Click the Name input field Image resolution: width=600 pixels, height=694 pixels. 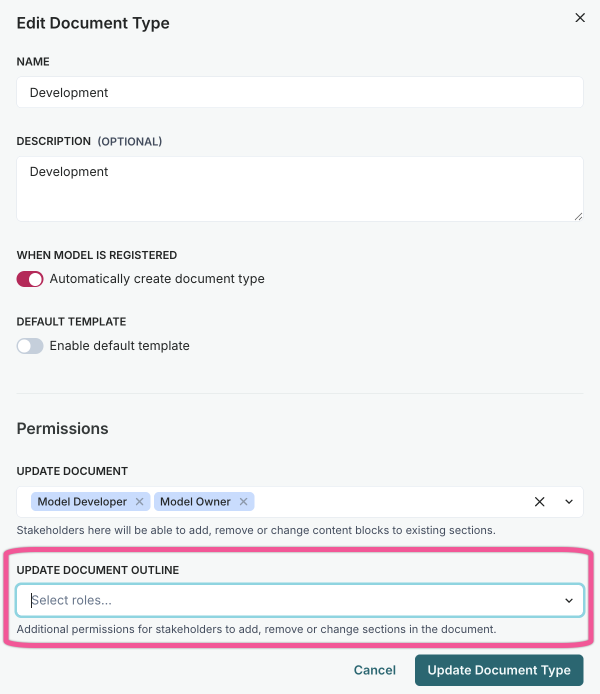click(x=300, y=93)
